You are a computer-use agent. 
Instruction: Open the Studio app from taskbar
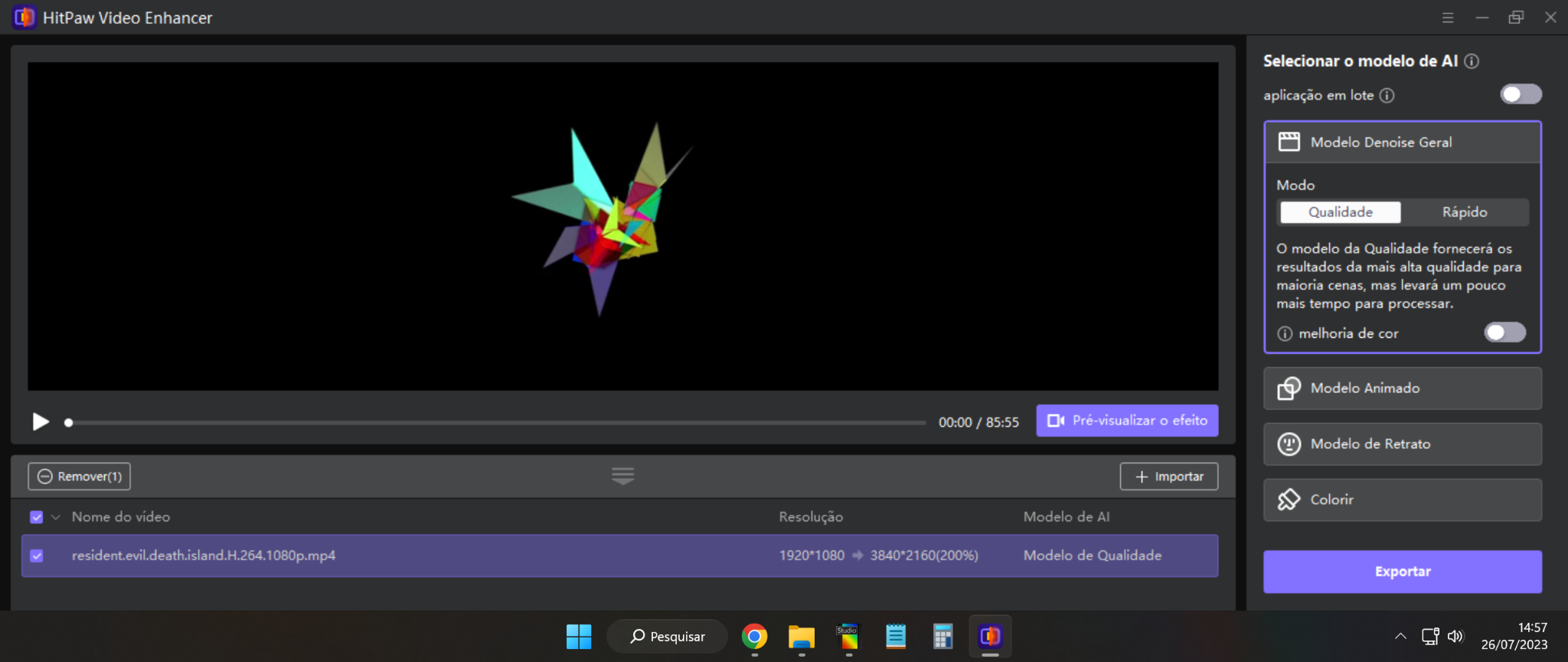click(x=848, y=637)
